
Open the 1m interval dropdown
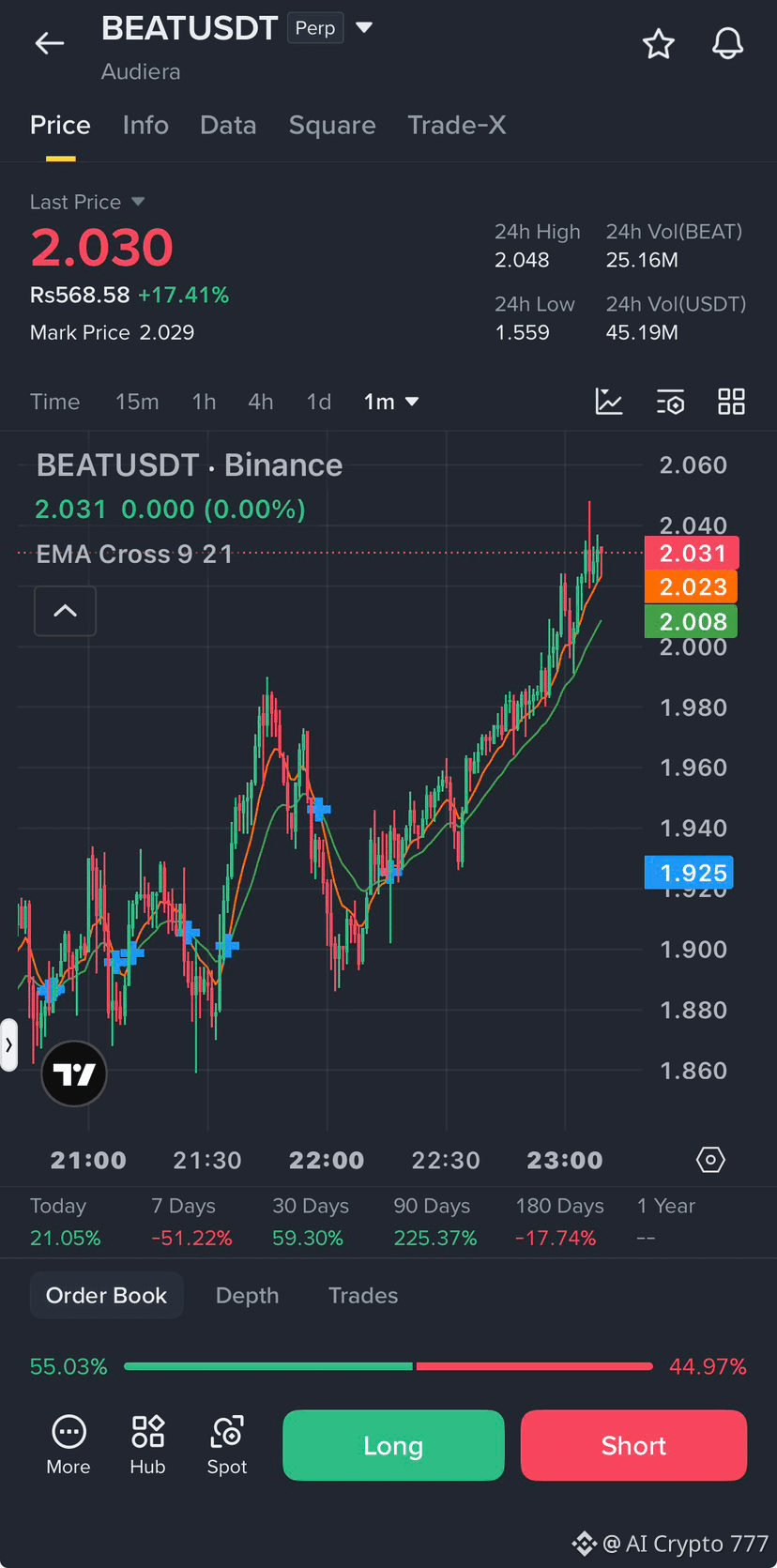coord(391,402)
